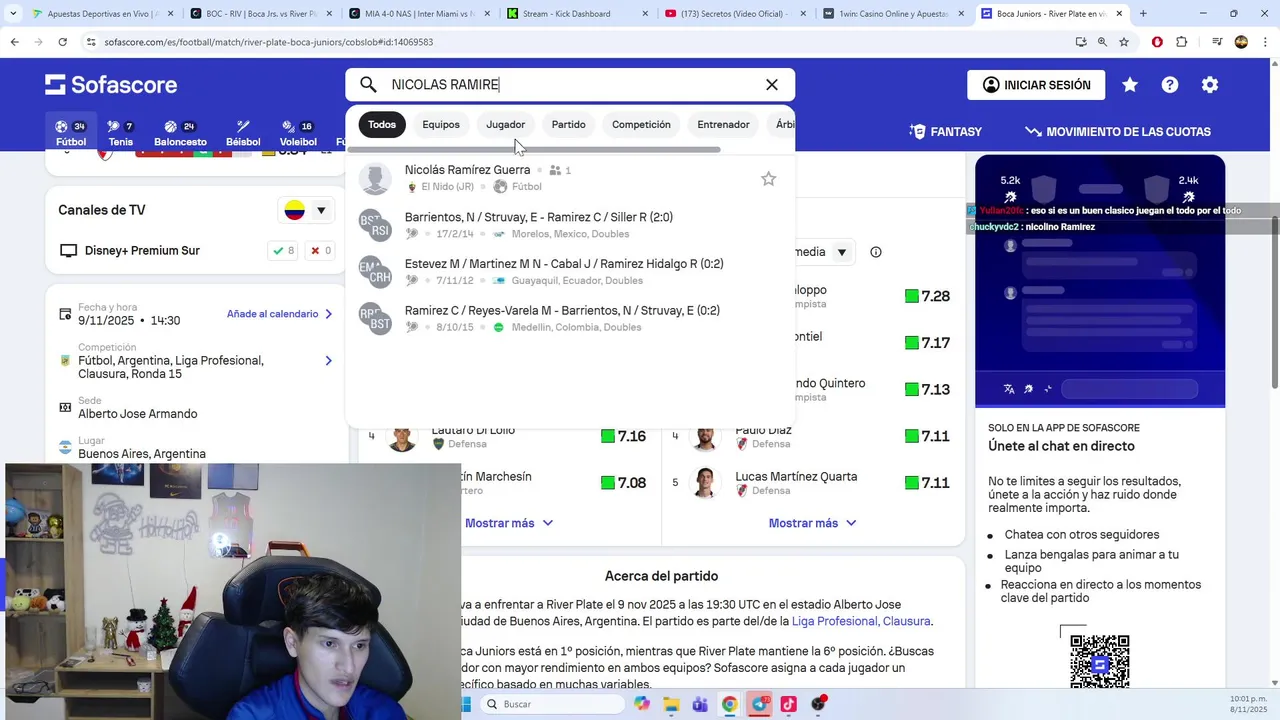Select the Voleibol sport icon
Screen dimensions: 1280x720
point(298,133)
